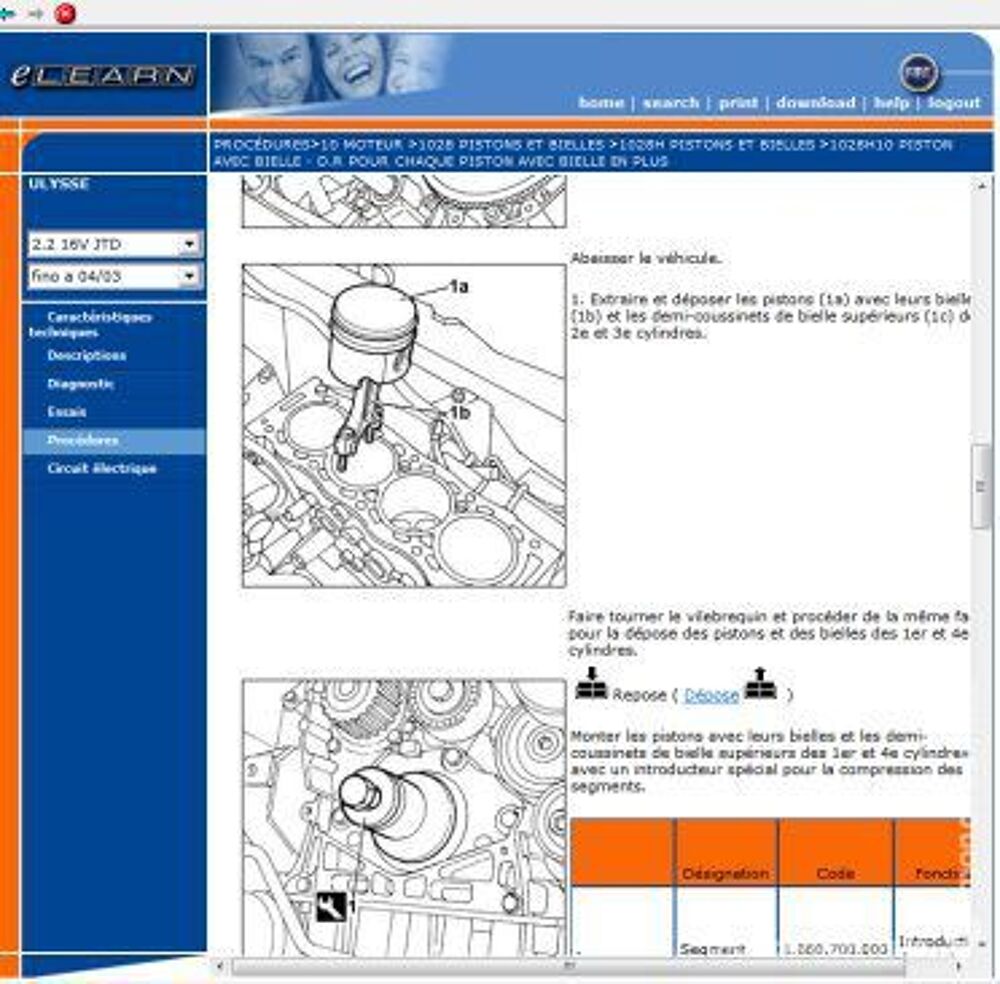The image size is (1000, 984).
Task: Open the home link
Action: 601,103
